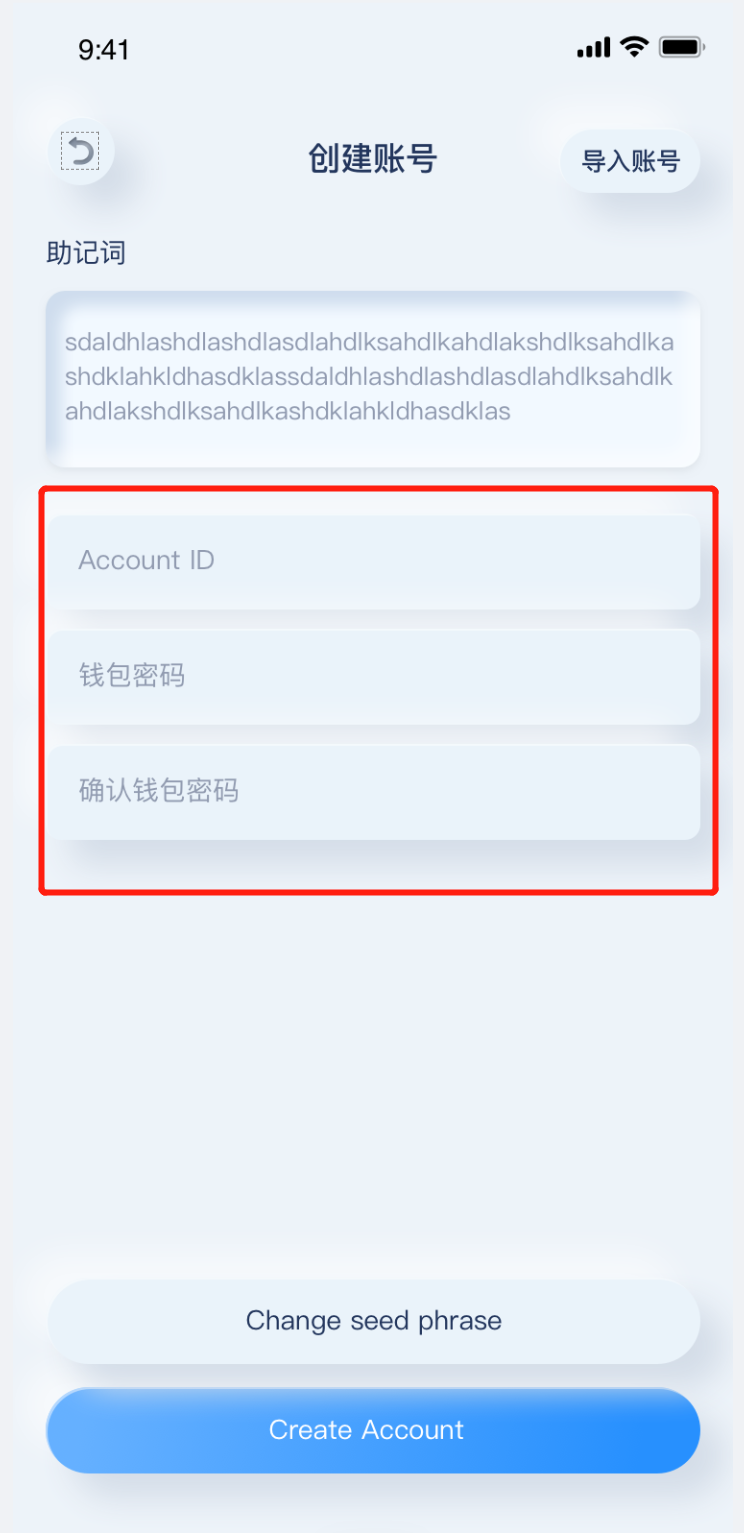Click the first line of the seed phrase

(369, 343)
